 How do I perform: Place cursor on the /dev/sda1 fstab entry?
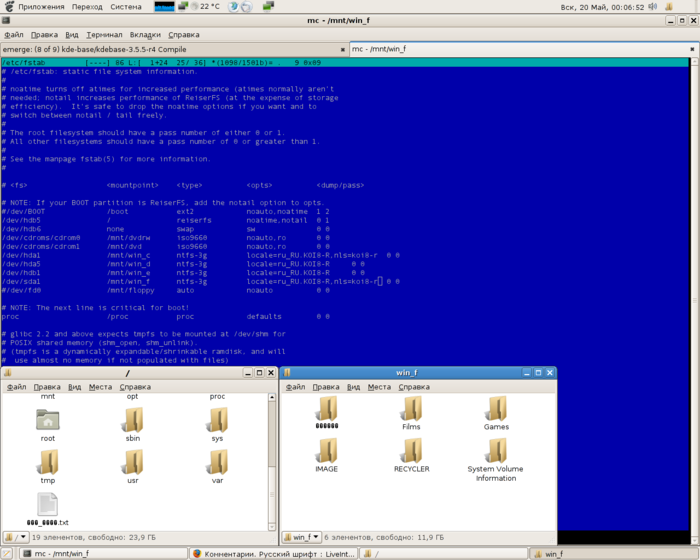tap(201, 281)
